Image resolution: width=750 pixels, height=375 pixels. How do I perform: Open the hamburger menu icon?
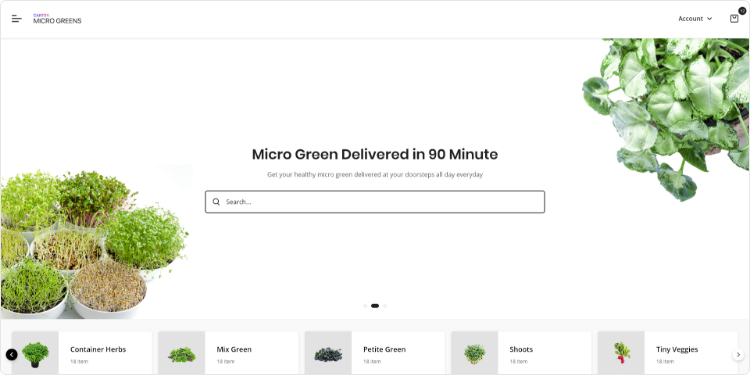[17, 19]
